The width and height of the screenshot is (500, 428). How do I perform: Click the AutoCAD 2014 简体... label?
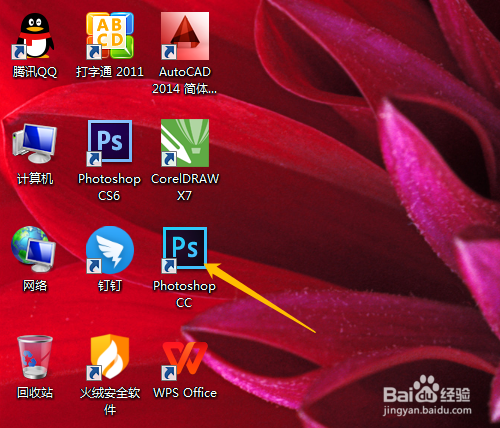(x=185, y=80)
